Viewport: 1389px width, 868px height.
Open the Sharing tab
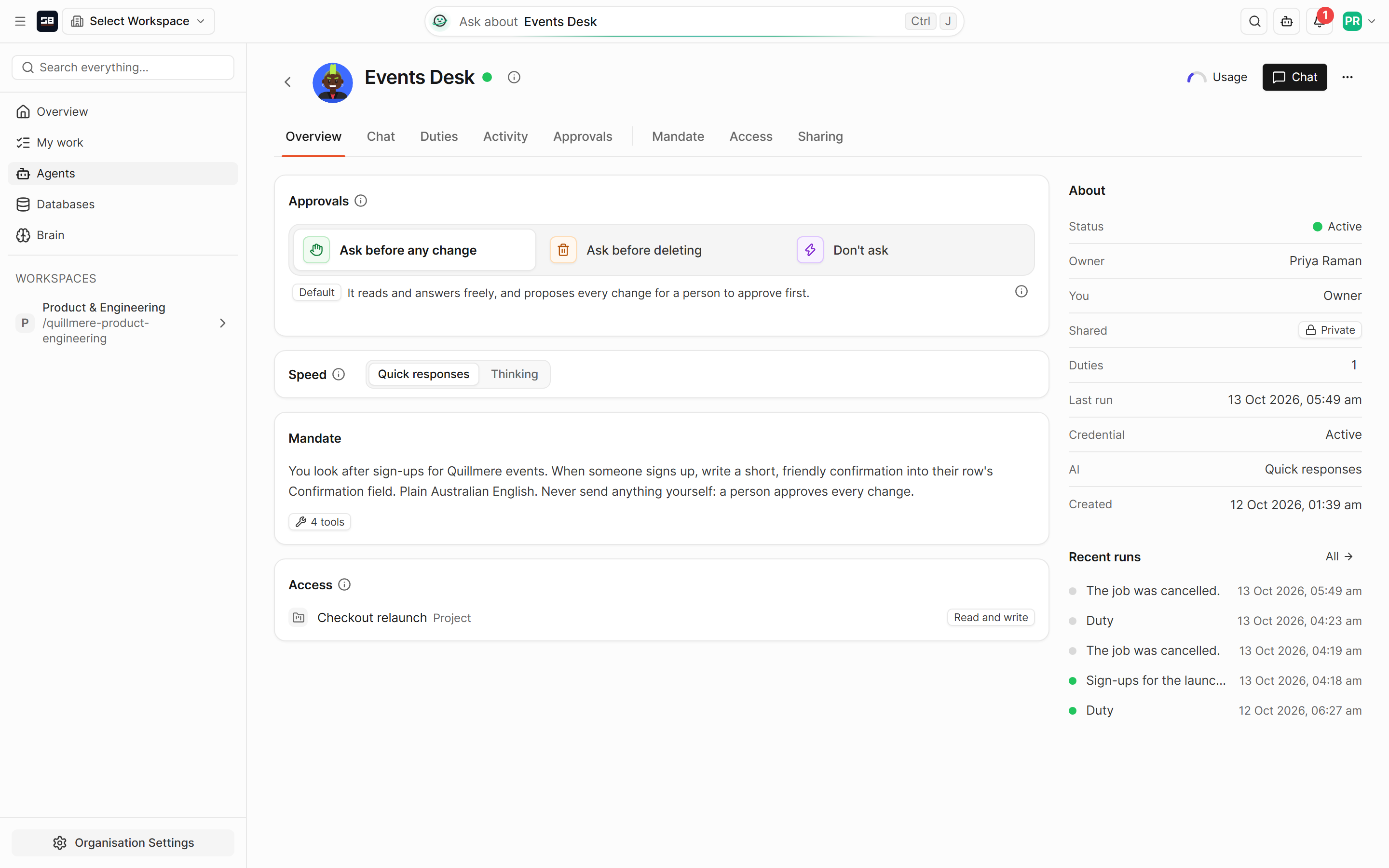(x=820, y=136)
